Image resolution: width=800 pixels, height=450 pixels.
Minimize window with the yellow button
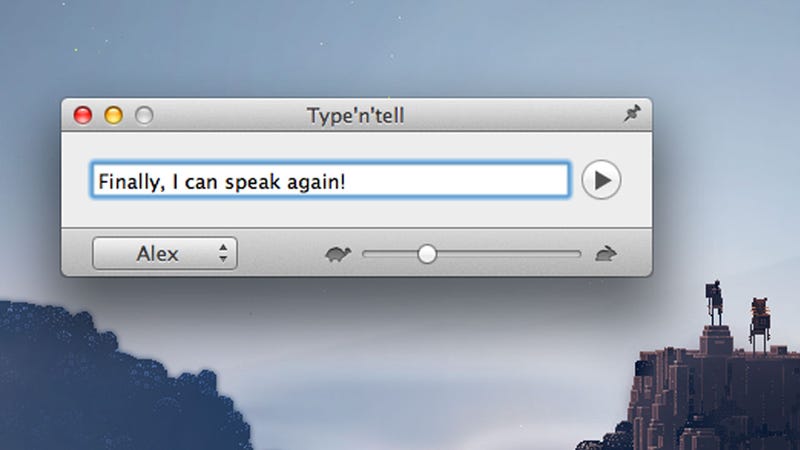point(113,115)
